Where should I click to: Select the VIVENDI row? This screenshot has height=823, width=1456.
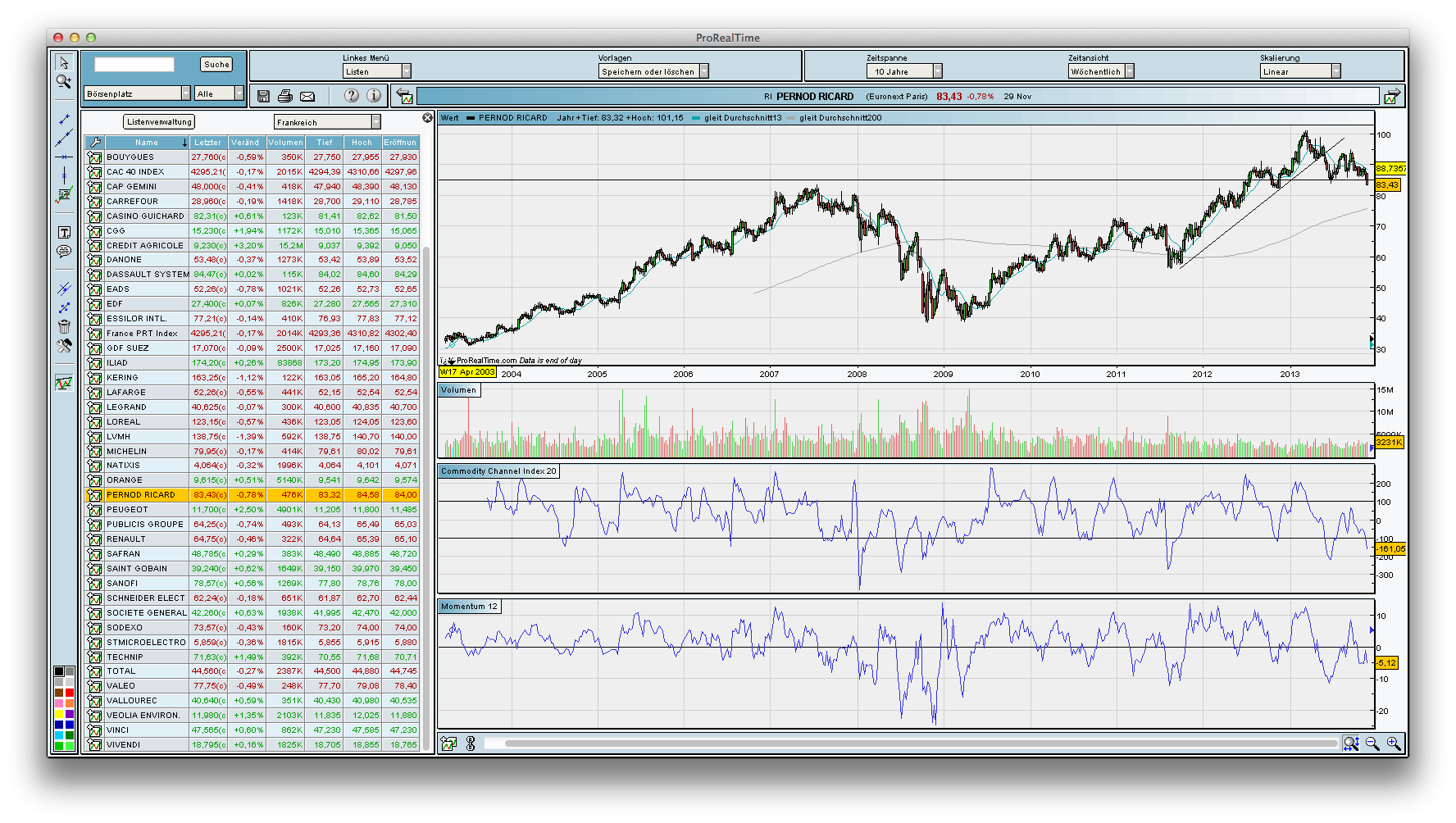[x=252, y=745]
